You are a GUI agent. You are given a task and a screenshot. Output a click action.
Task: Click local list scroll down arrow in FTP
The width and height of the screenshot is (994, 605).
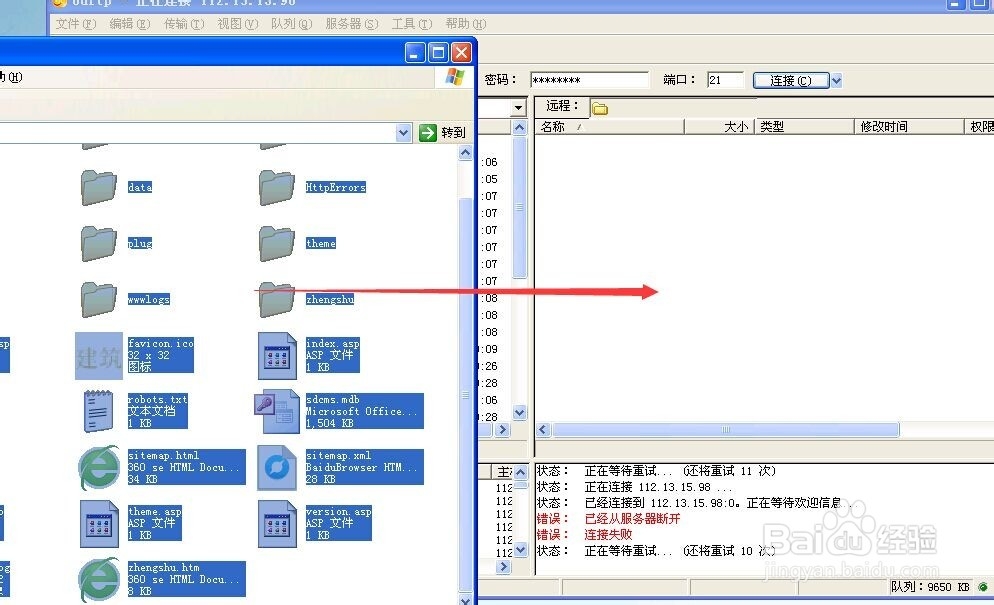[x=519, y=413]
